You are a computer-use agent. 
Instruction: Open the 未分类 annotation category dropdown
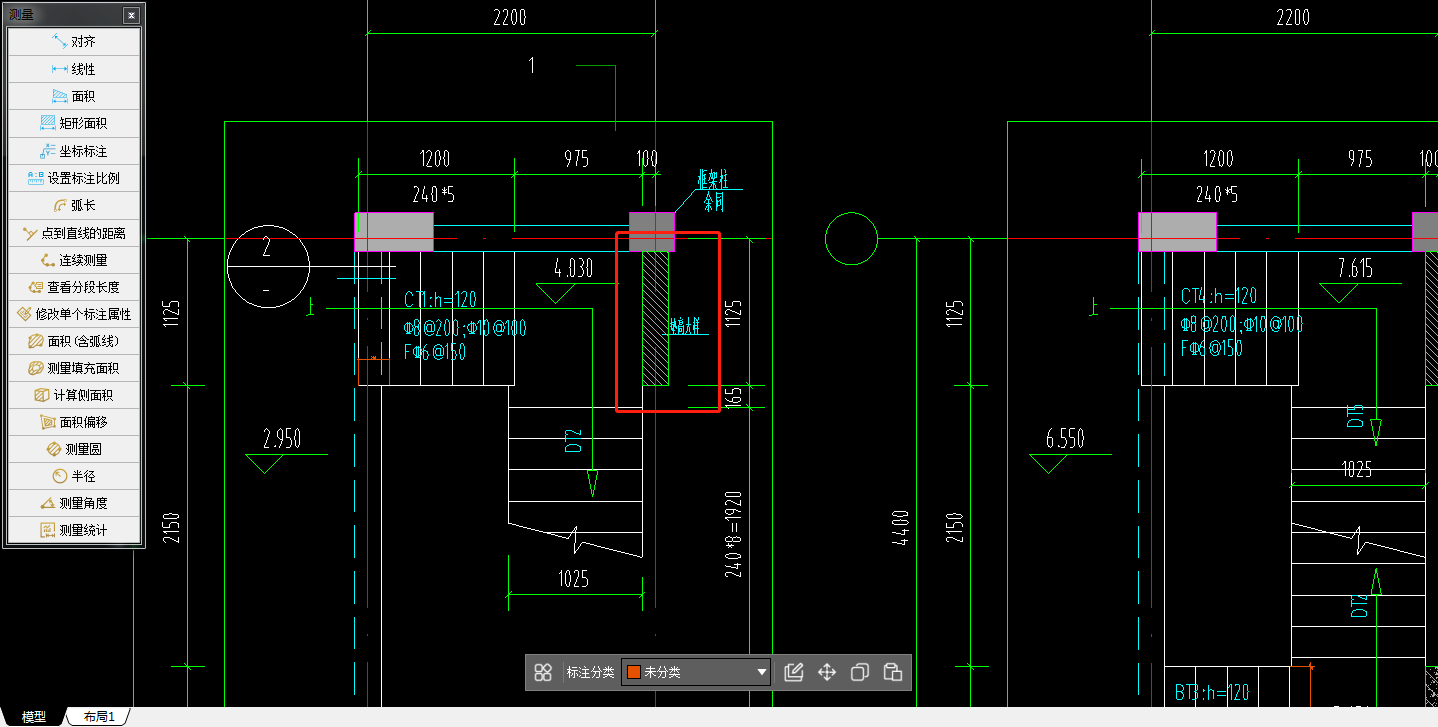(x=696, y=672)
